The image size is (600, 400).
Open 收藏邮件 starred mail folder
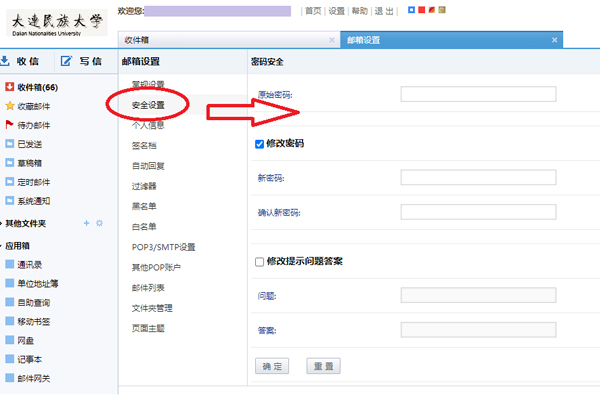pos(33,106)
